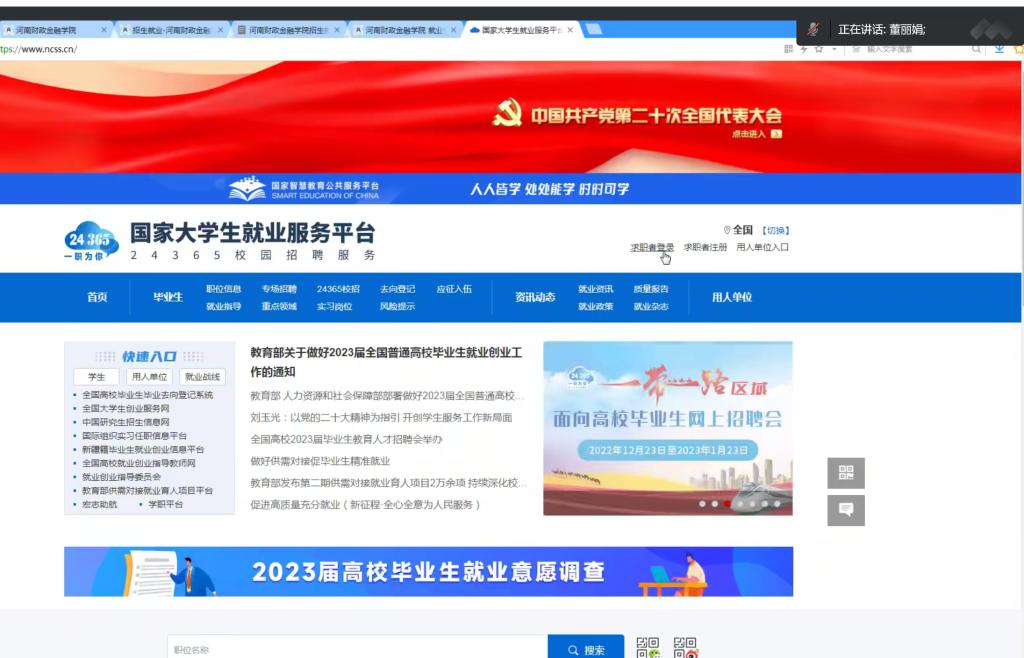Open the floating message feedback button
This screenshot has height=658, width=1024.
click(x=846, y=510)
